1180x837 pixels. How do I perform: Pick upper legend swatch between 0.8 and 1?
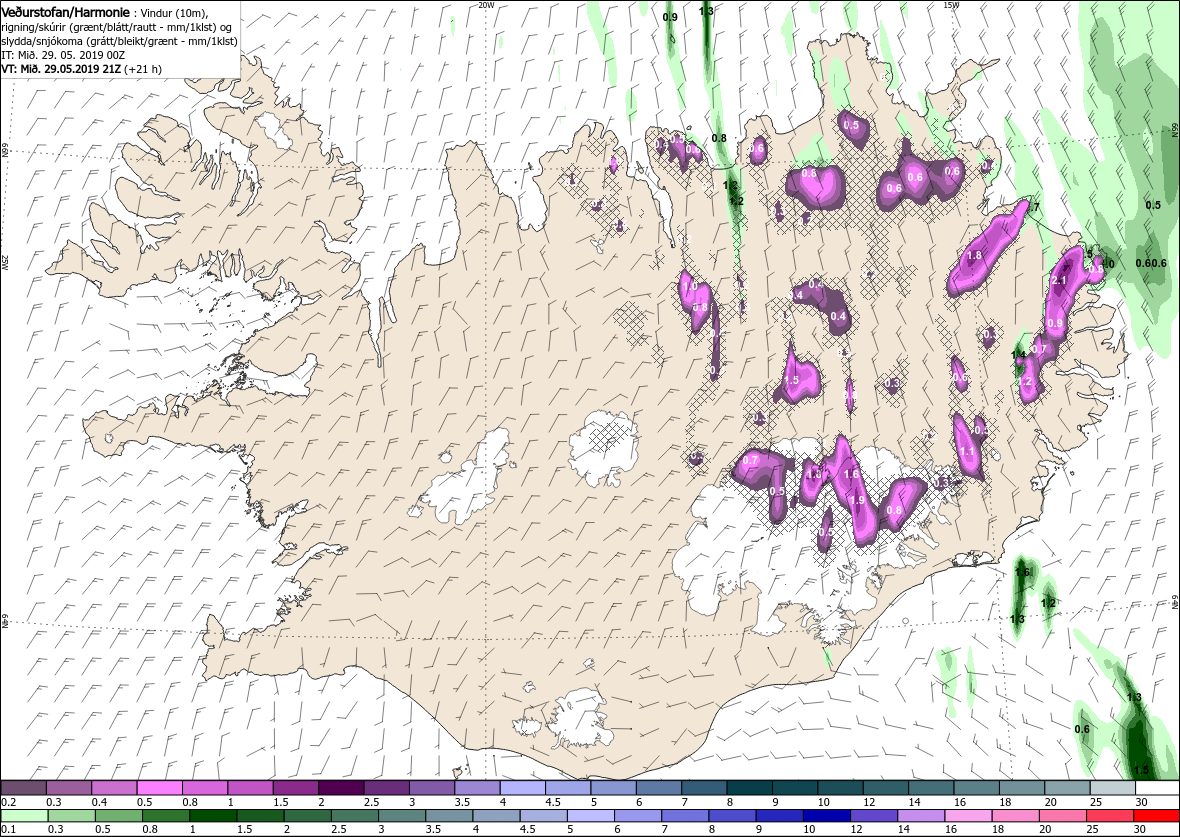pyautogui.click(x=205, y=788)
